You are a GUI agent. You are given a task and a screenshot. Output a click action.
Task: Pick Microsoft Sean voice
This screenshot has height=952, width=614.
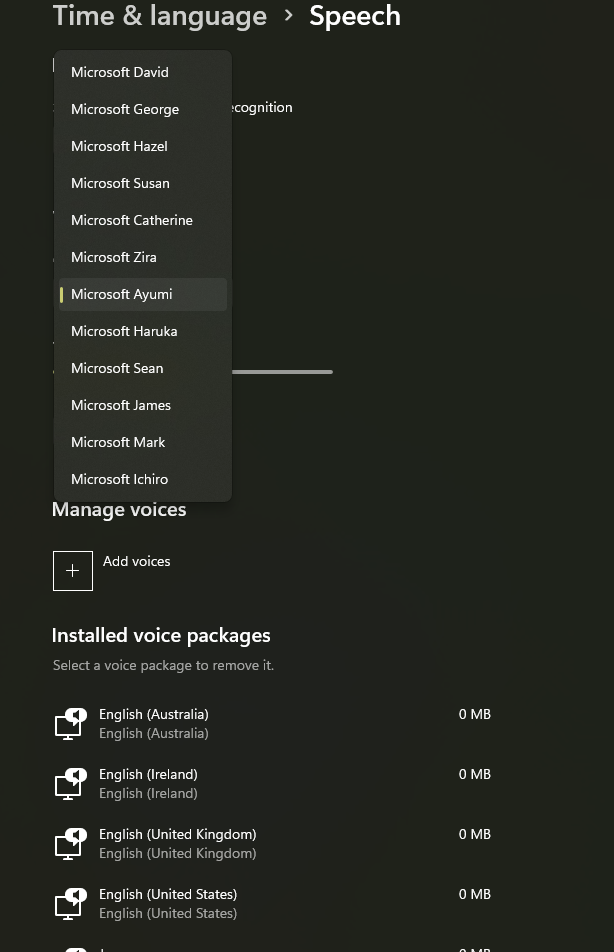point(143,369)
